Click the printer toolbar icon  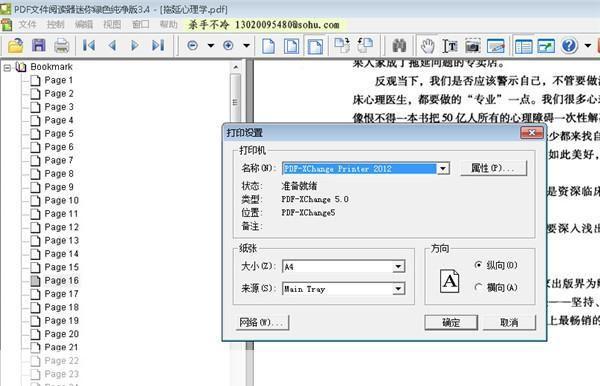(x=61, y=46)
